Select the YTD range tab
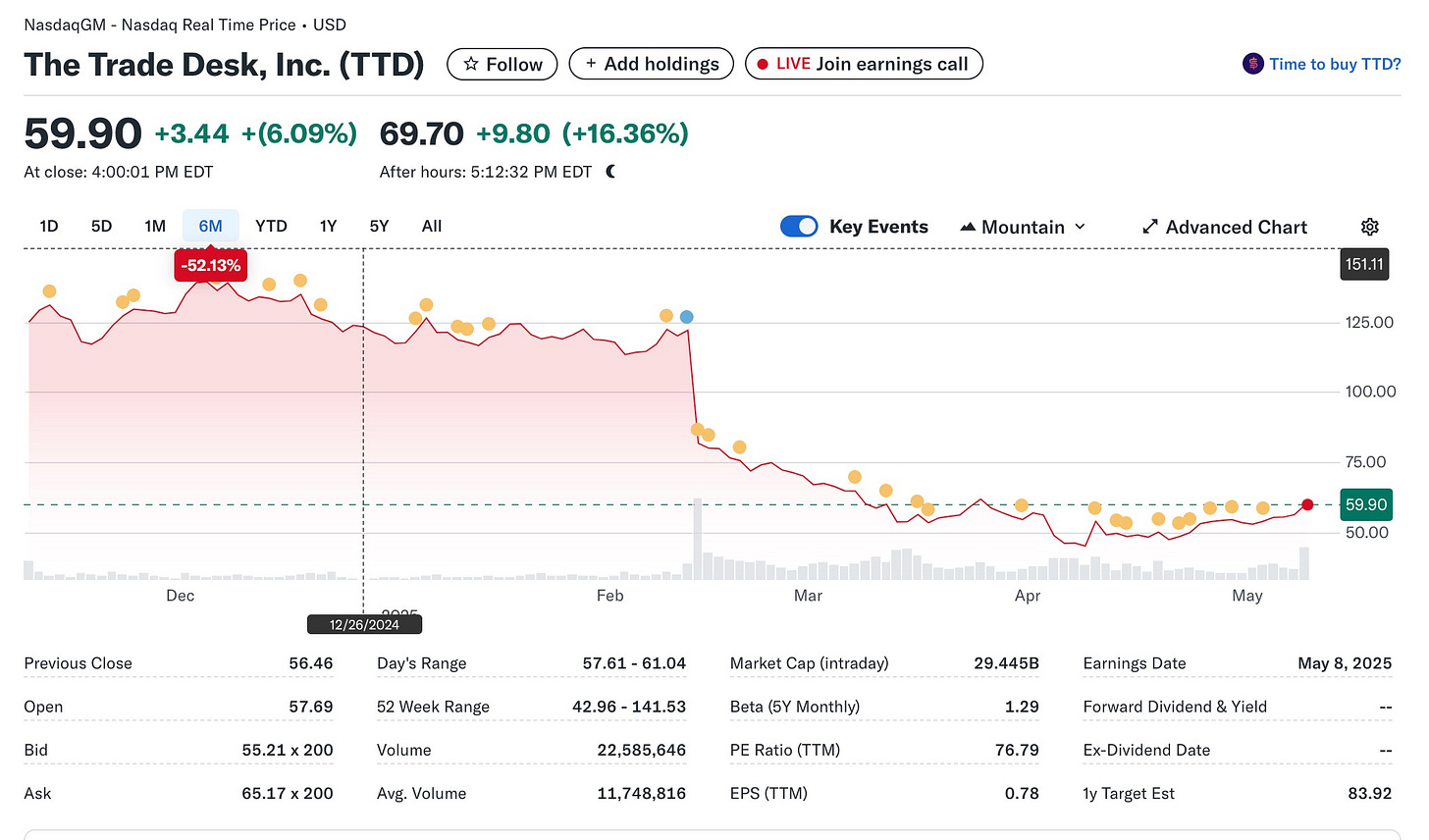The height and width of the screenshot is (840, 1429). coord(271,226)
